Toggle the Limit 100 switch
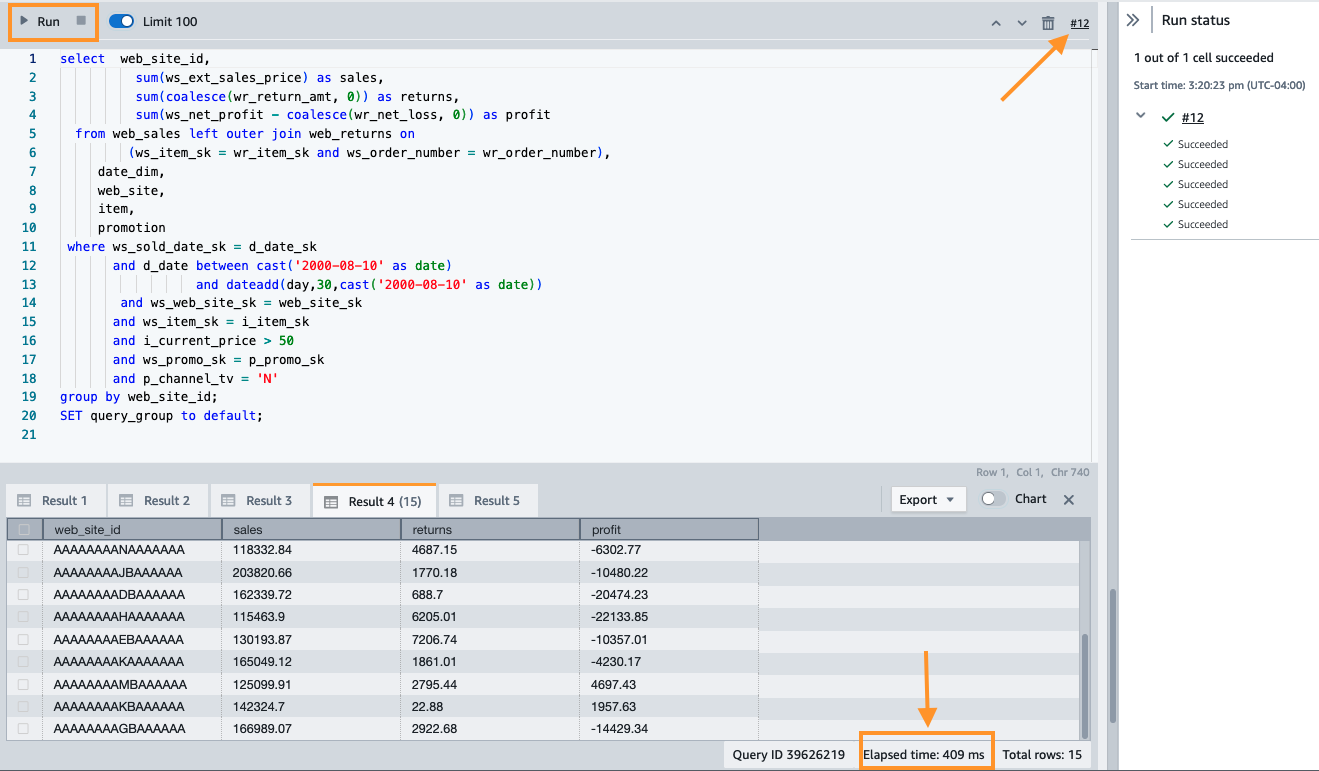The height and width of the screenshot is (771, 1319). [121, 21]
